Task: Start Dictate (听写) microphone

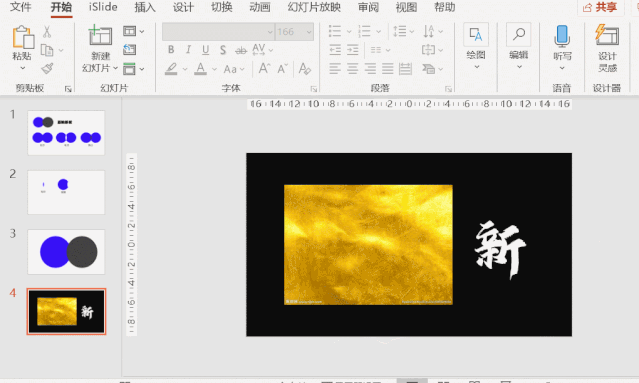Action: 562,46
